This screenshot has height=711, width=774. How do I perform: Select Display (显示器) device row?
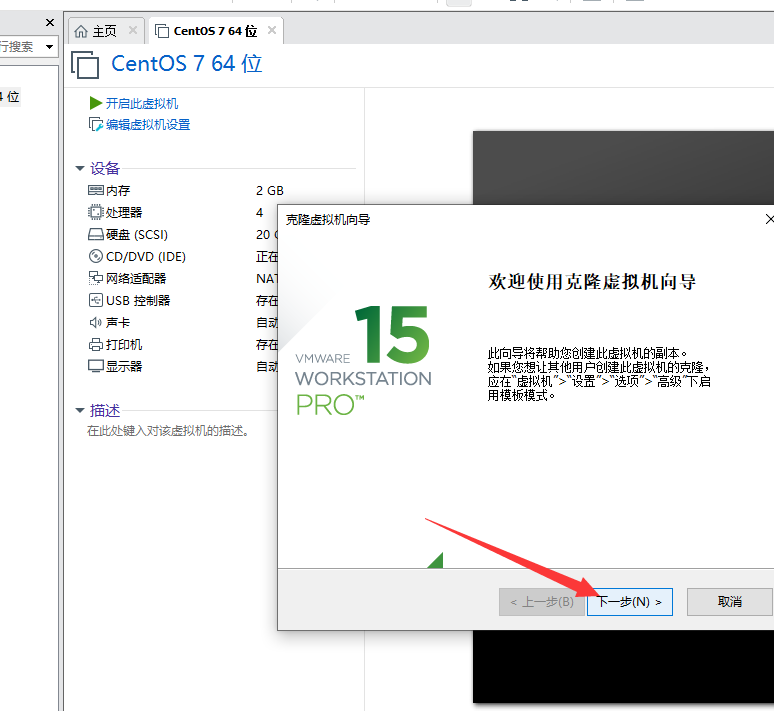point(183,366)
